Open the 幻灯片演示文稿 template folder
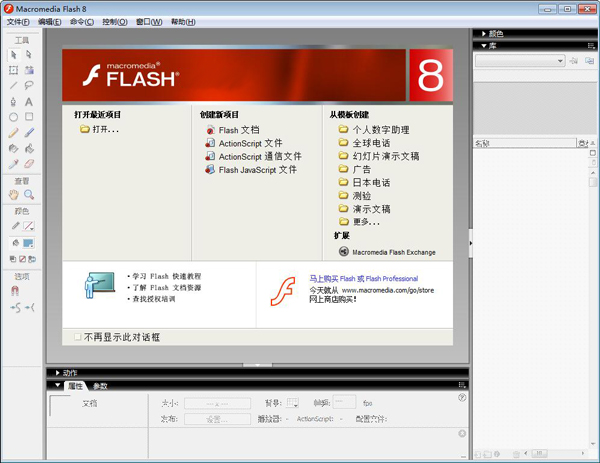The height and width of the screenshot is (463, 600). (379, 156)
